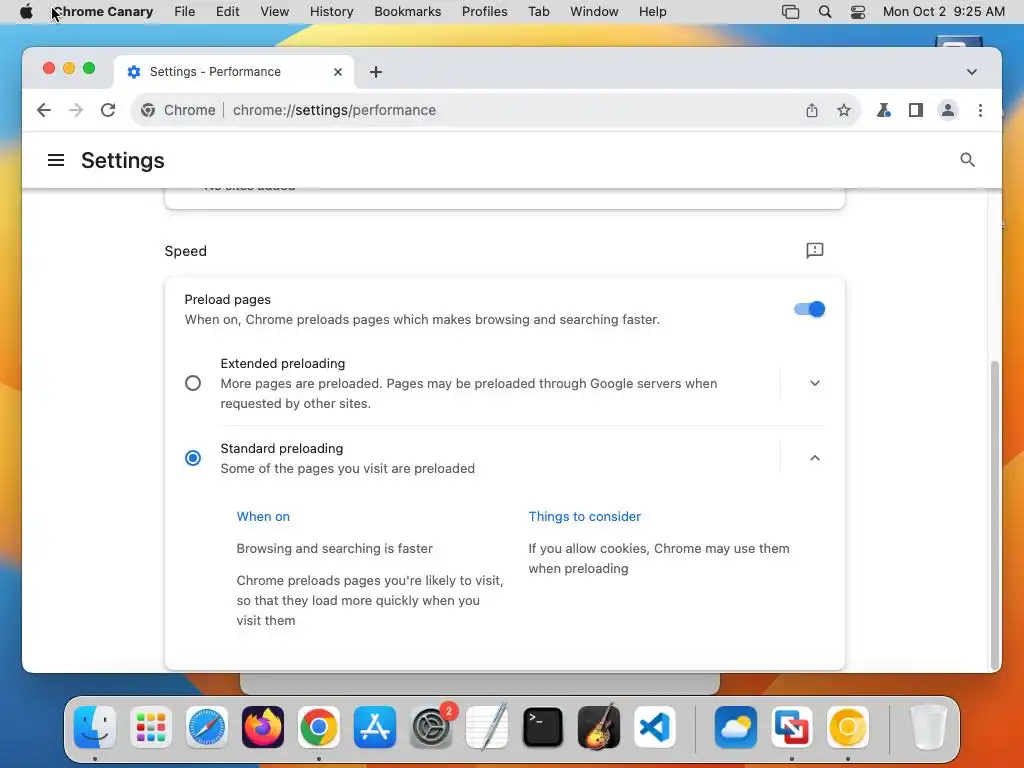Viewport: 1024px width, 768px height.
Task: Open the Chrome Canary app menu
Action: point(103,12)
